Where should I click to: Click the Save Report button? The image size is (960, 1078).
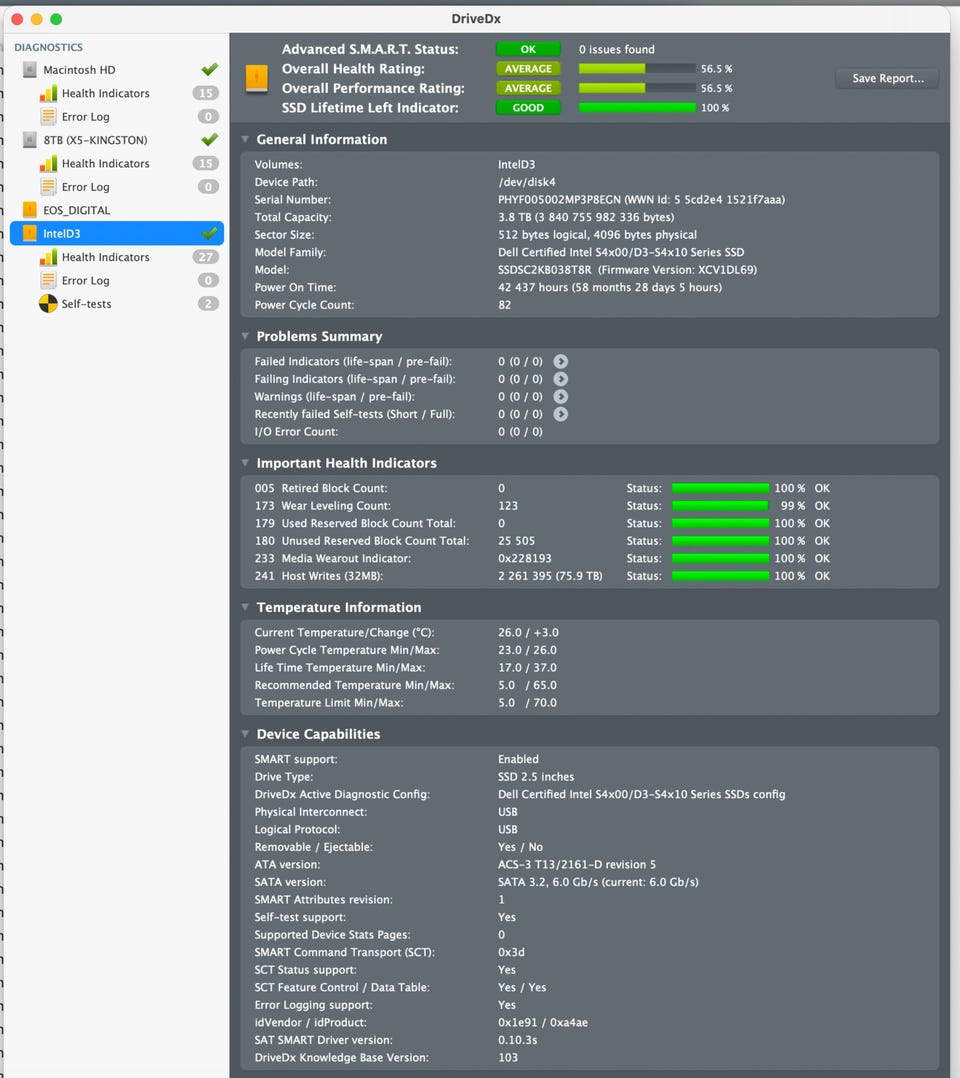[x=888, y=78]
